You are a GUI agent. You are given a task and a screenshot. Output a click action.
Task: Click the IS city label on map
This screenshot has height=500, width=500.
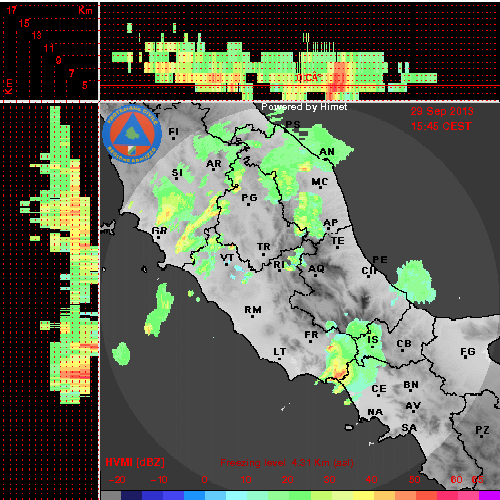click(x=373, y=340)
